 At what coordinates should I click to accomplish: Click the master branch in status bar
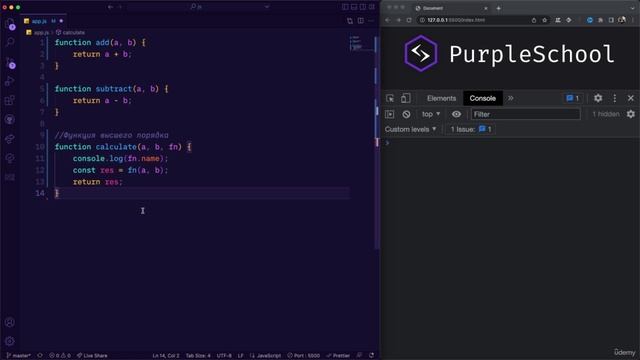pyautogui.click(x=19, y=356)
